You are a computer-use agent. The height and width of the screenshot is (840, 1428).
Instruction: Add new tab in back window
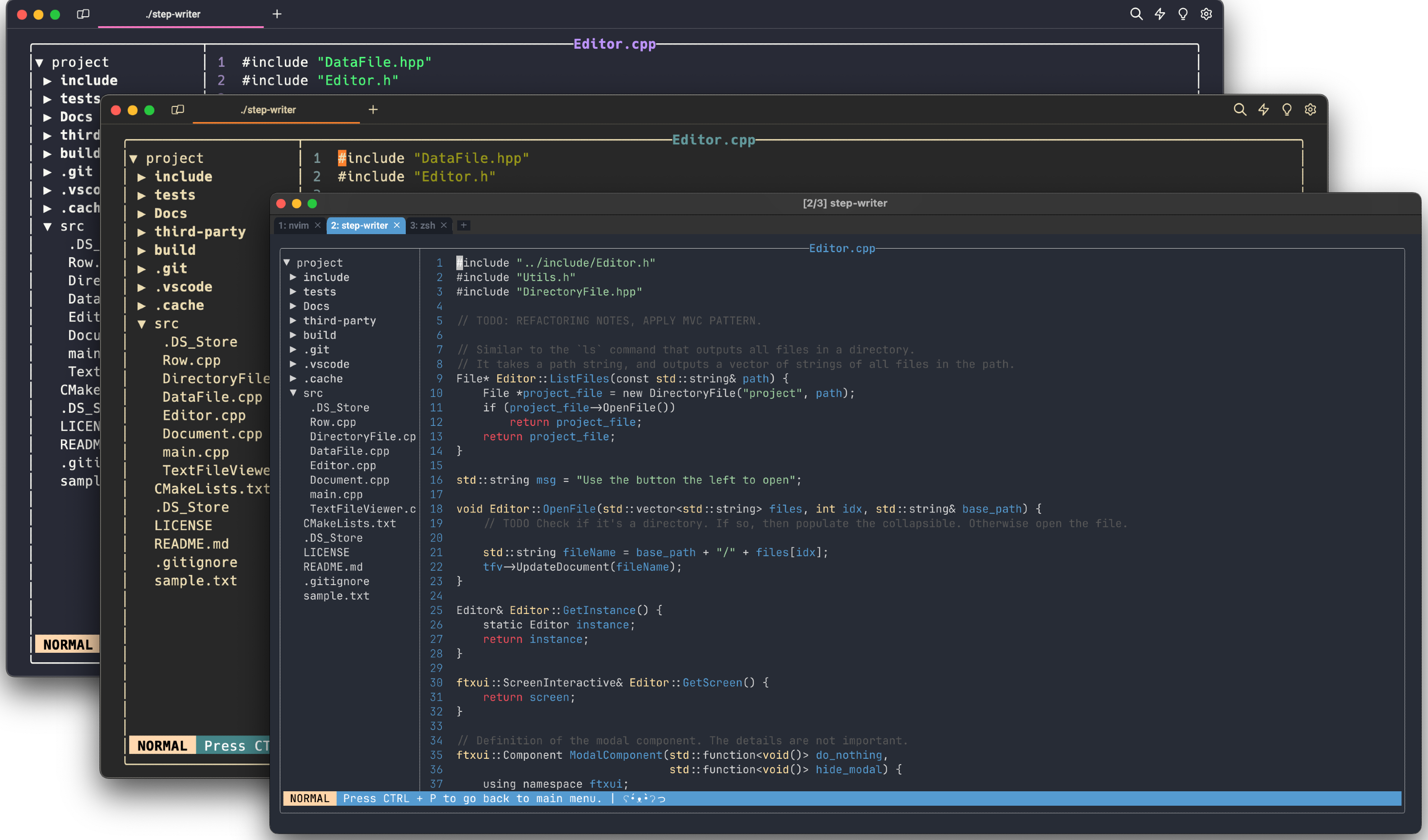[x=277, y=14]
